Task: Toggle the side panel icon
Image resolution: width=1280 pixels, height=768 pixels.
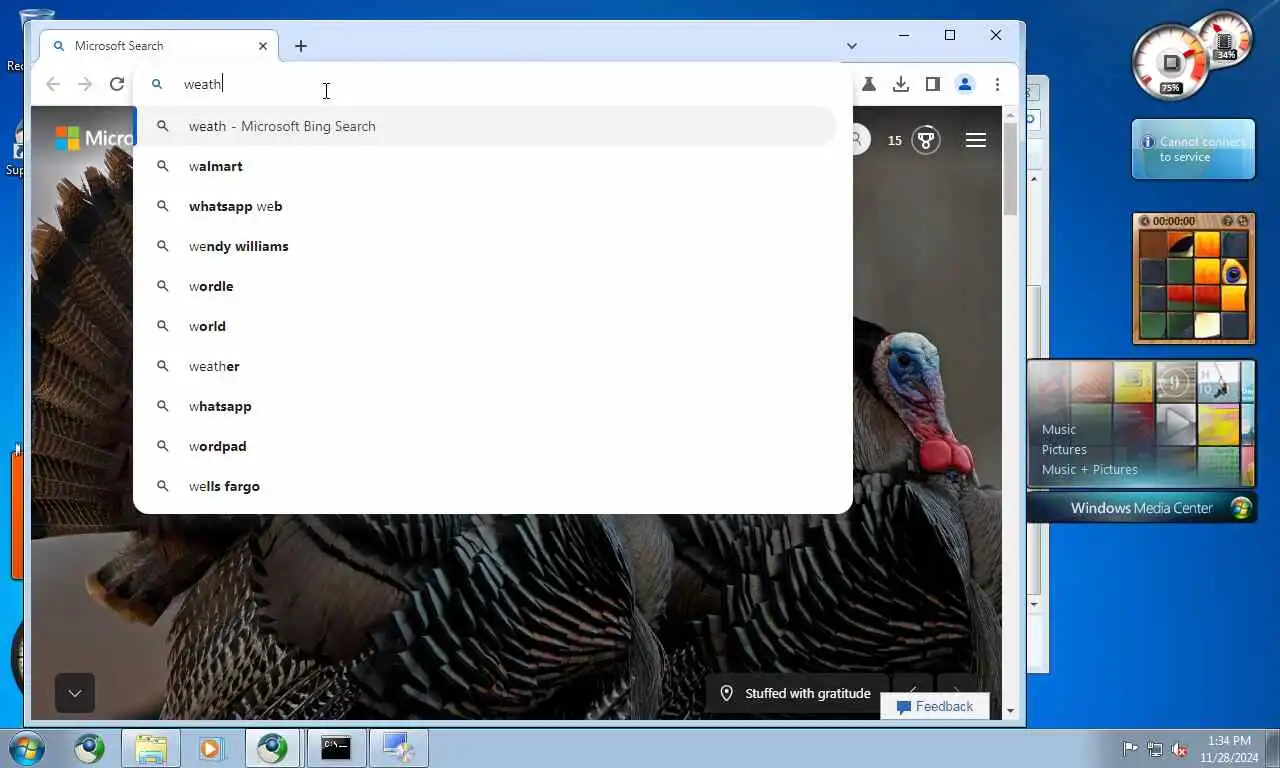Action: pos(933,85)
